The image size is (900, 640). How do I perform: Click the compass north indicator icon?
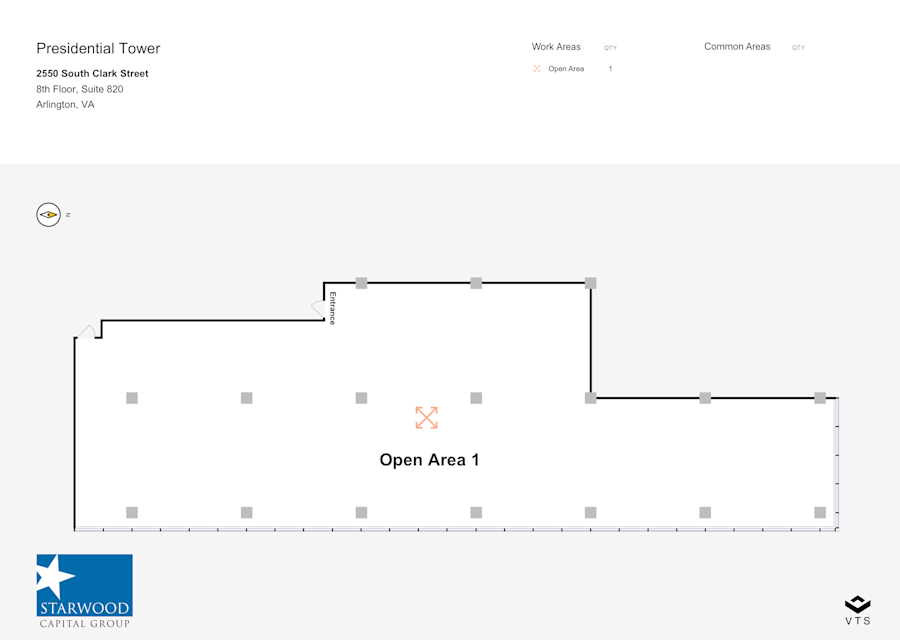pyautogui.click(x=49, y=215)
